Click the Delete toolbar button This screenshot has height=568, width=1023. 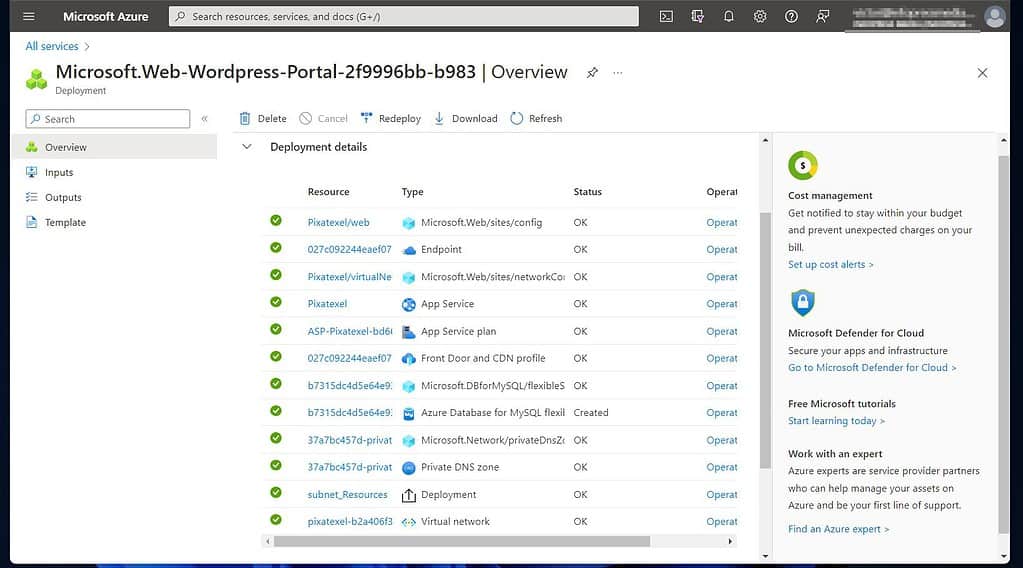pos(263,119)
